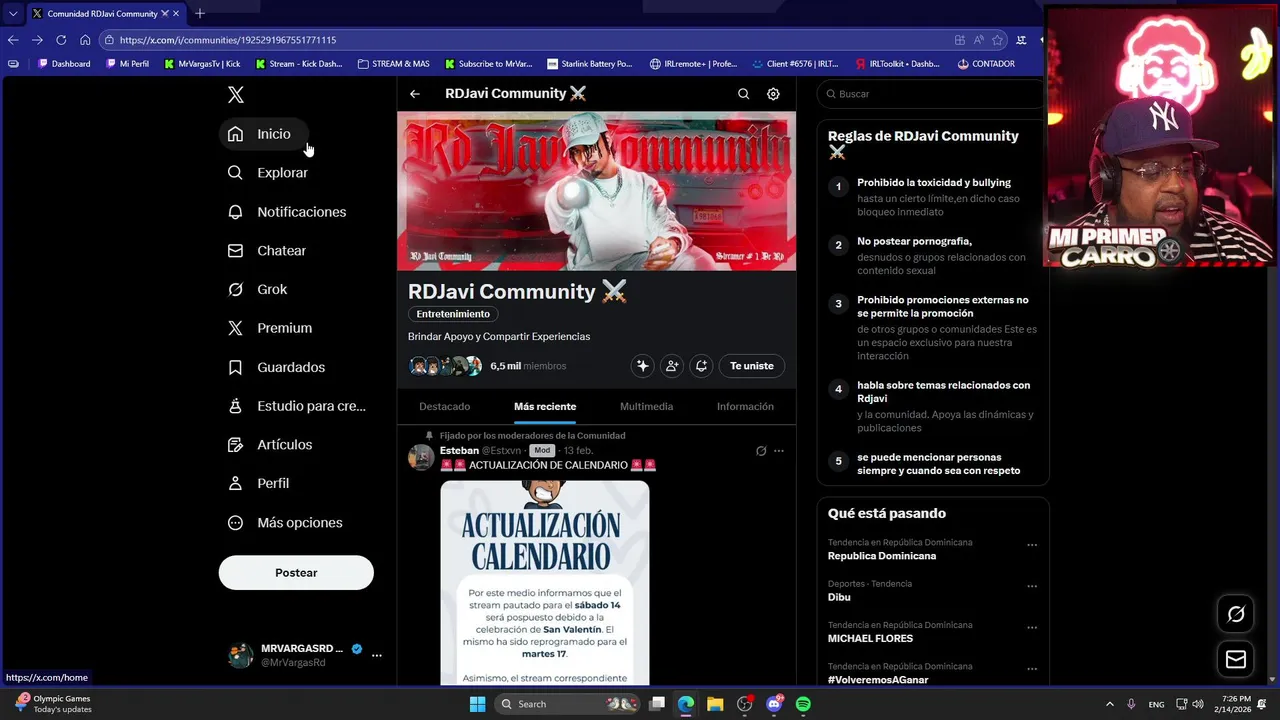Click the browser home button
The height and width of the screenshot is (720, 1280).
[x=85, y=40]
